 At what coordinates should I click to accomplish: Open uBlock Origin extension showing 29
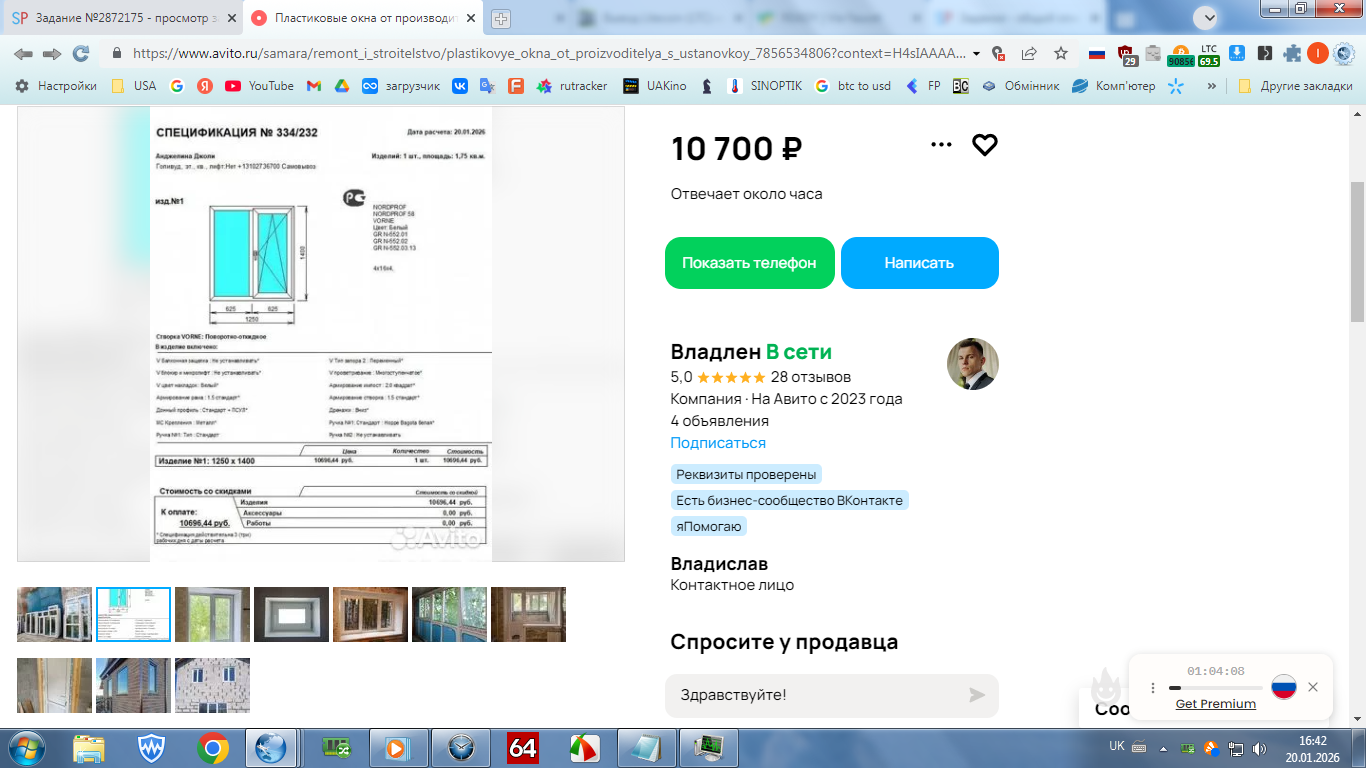[1126, 54]
